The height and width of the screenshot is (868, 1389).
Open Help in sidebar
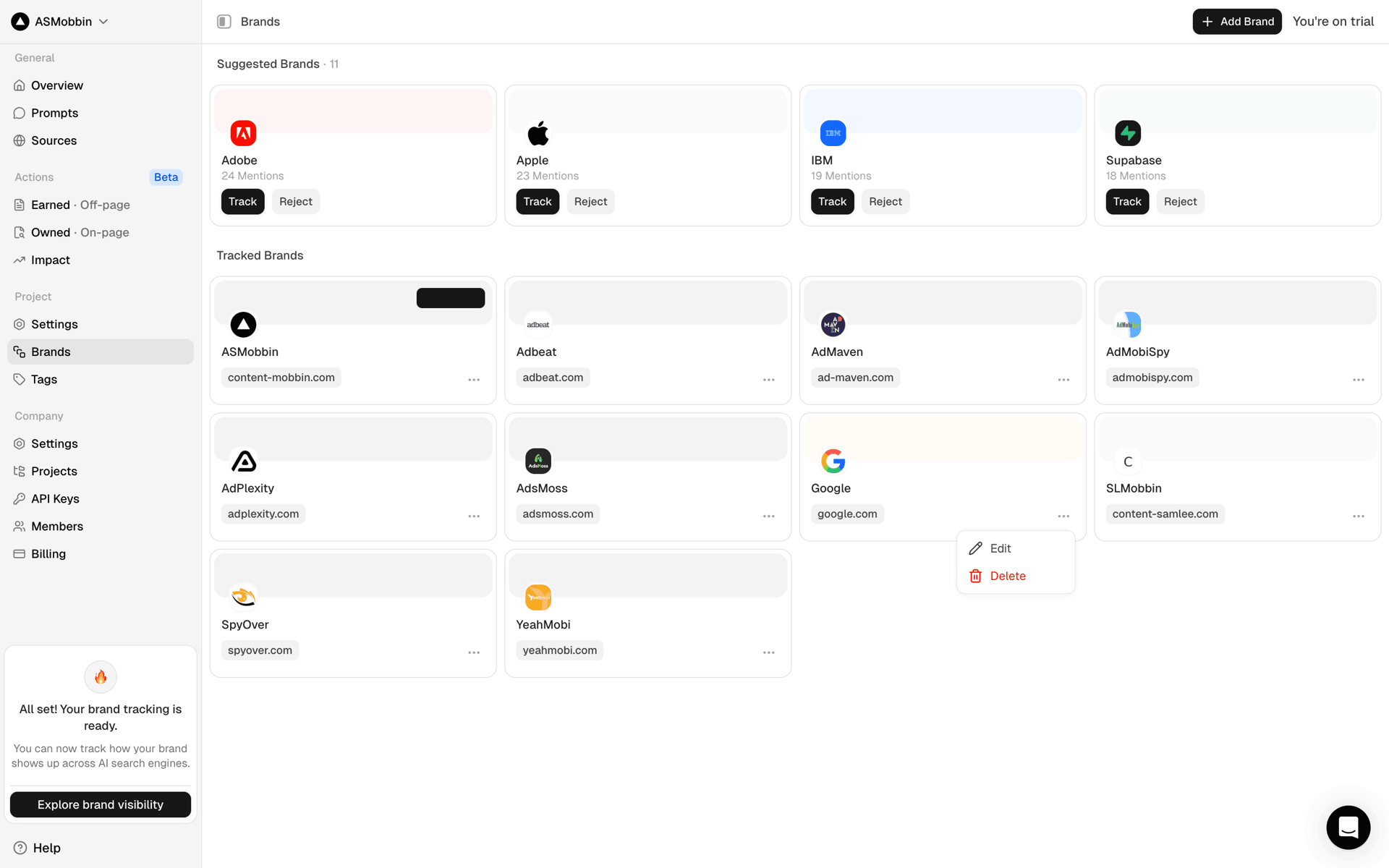coord(38,848)
